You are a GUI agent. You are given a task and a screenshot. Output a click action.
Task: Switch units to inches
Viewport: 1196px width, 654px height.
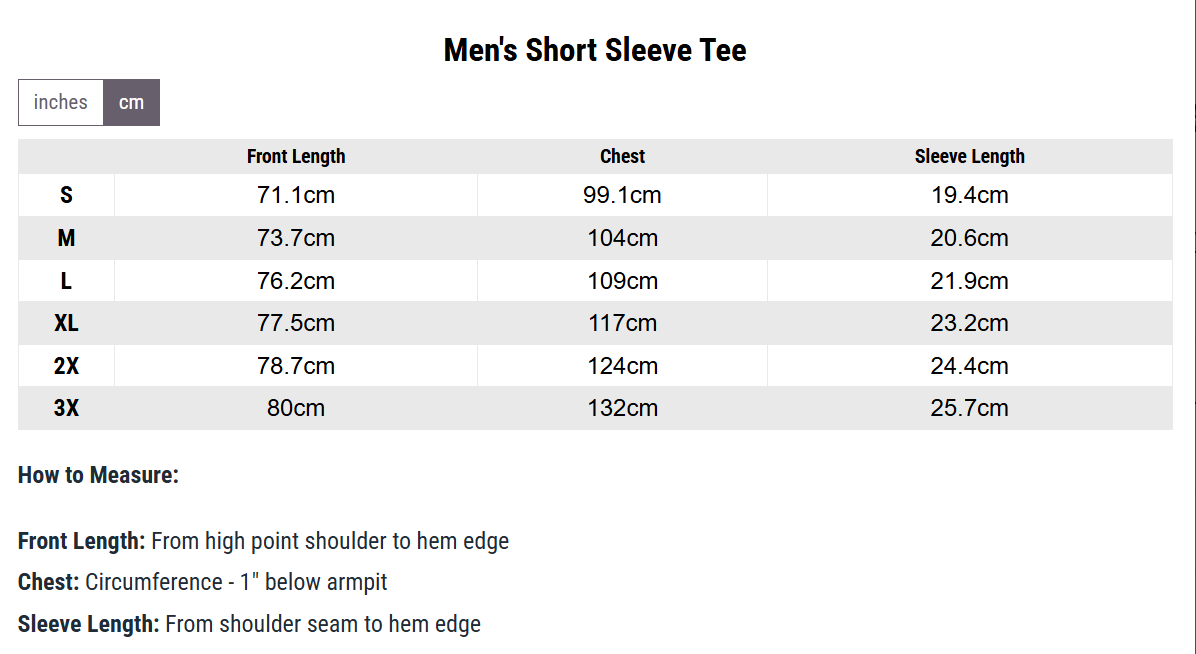point(61,102)
